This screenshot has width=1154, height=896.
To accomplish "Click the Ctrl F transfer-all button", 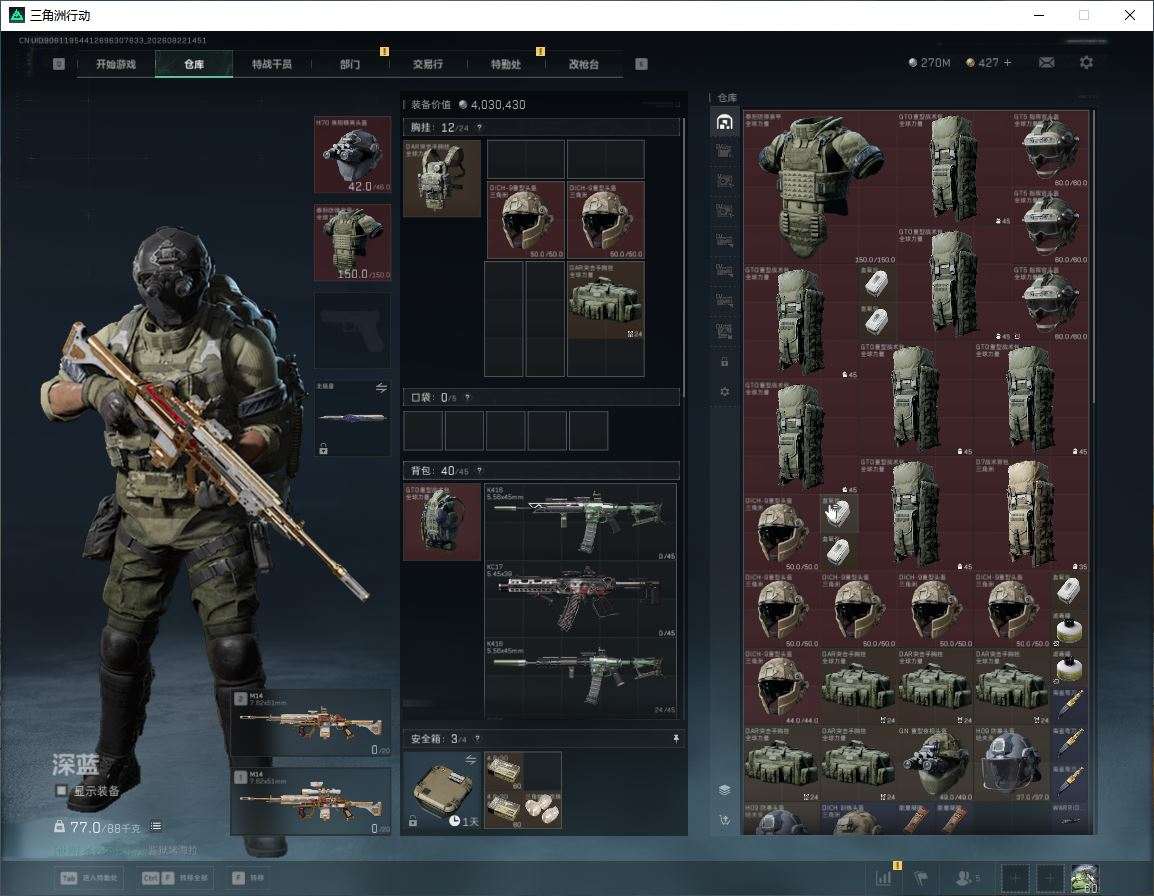I will click(x=175, y=878).
